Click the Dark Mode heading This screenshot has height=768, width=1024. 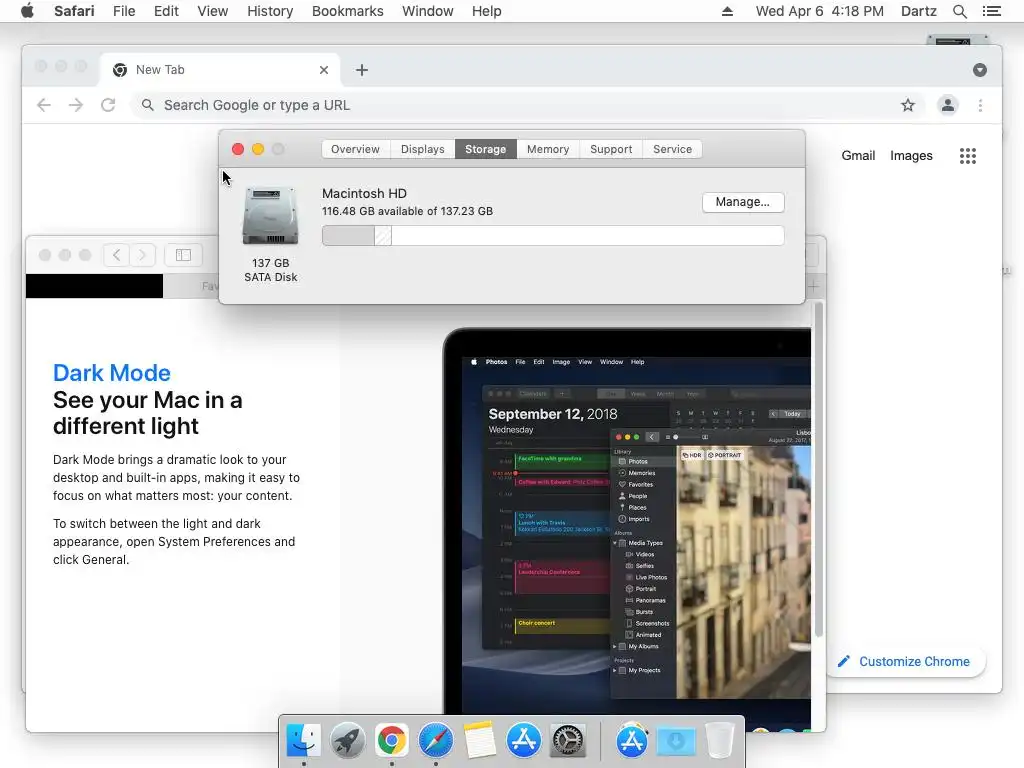click(112, 373)
